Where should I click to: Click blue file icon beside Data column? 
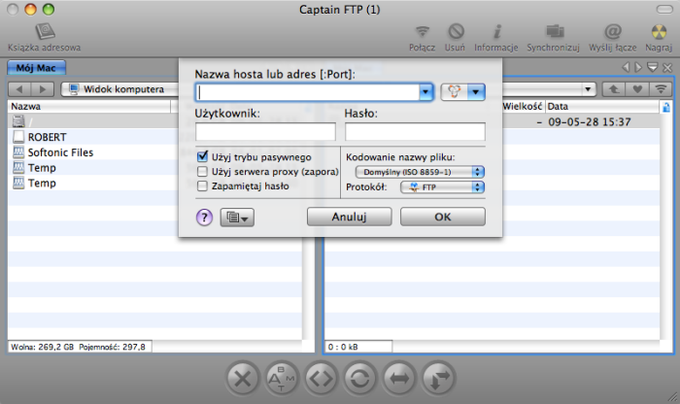pos(666,107)
